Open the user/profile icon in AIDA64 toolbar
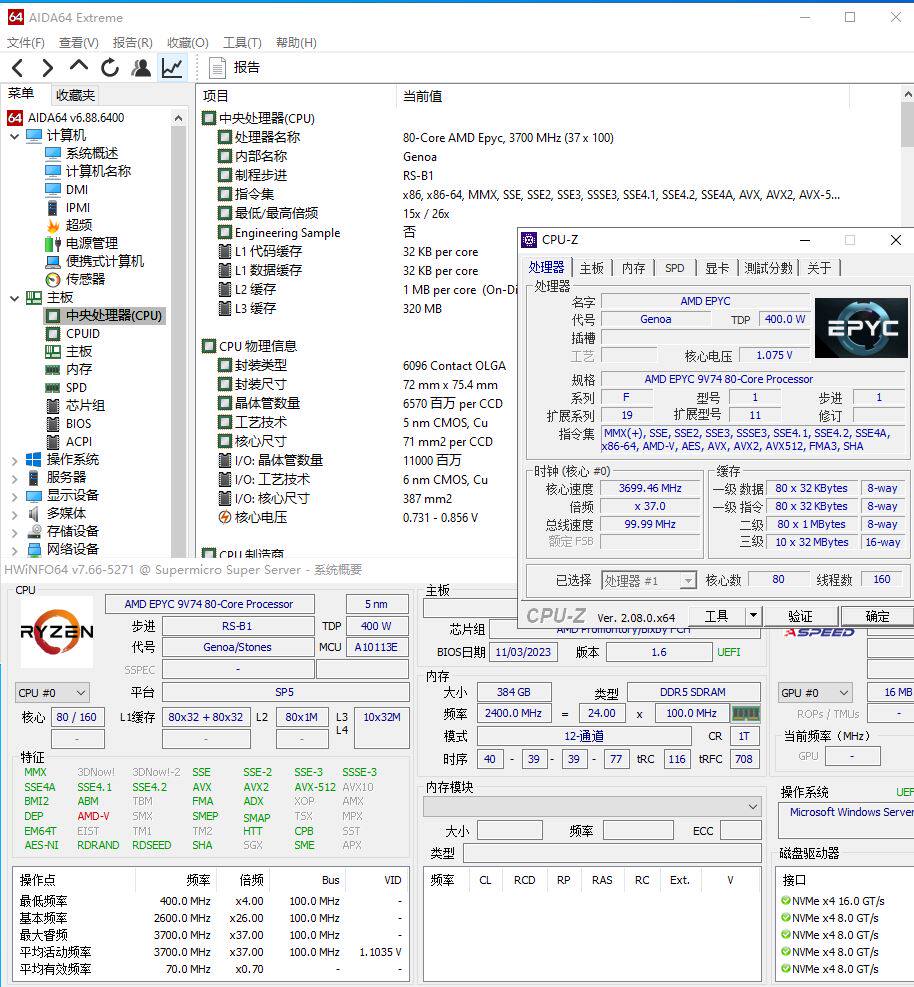The image size is (914, 987). [141, 67]
